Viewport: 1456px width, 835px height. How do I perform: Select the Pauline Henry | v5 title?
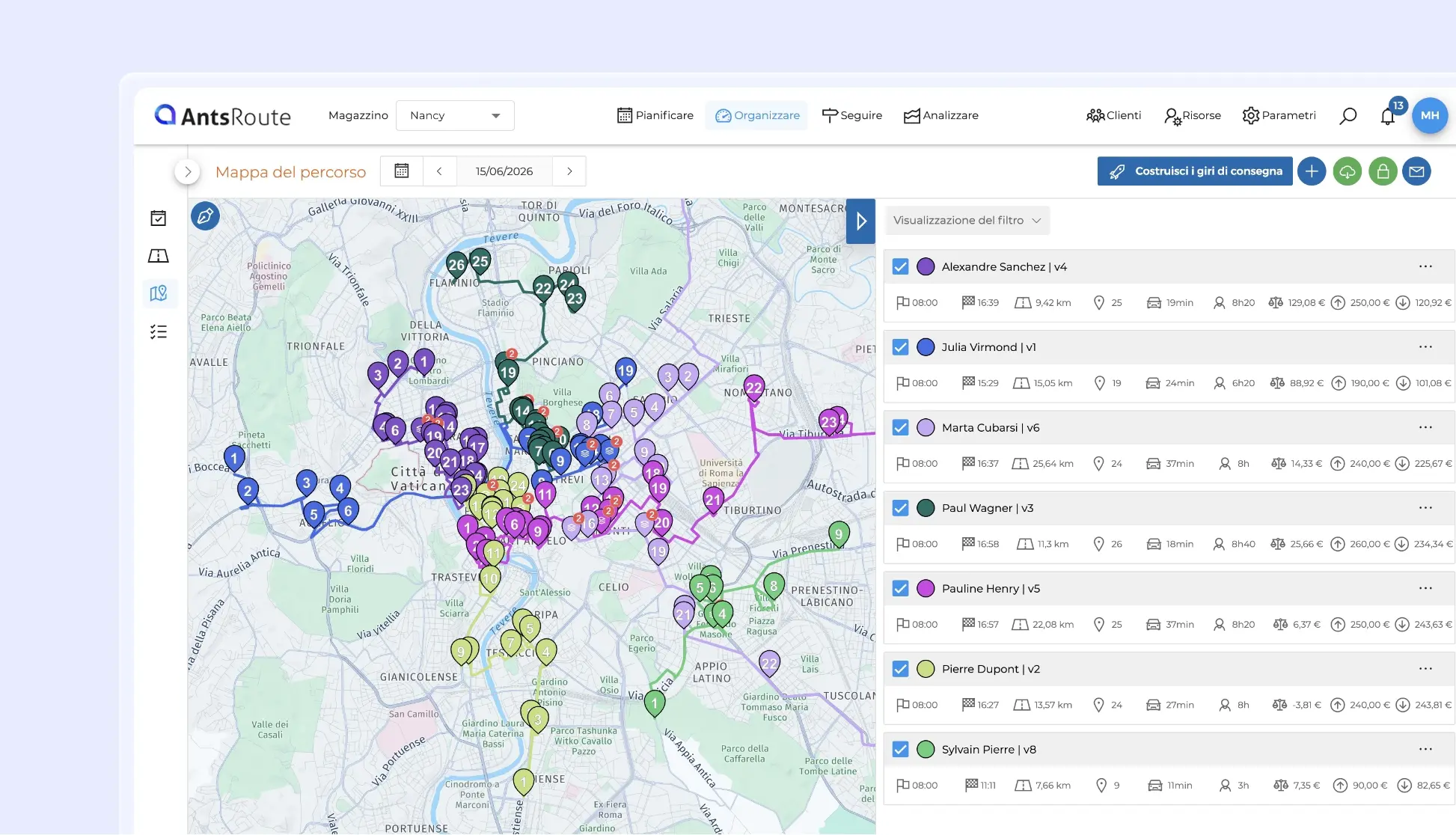pos(991,589)
